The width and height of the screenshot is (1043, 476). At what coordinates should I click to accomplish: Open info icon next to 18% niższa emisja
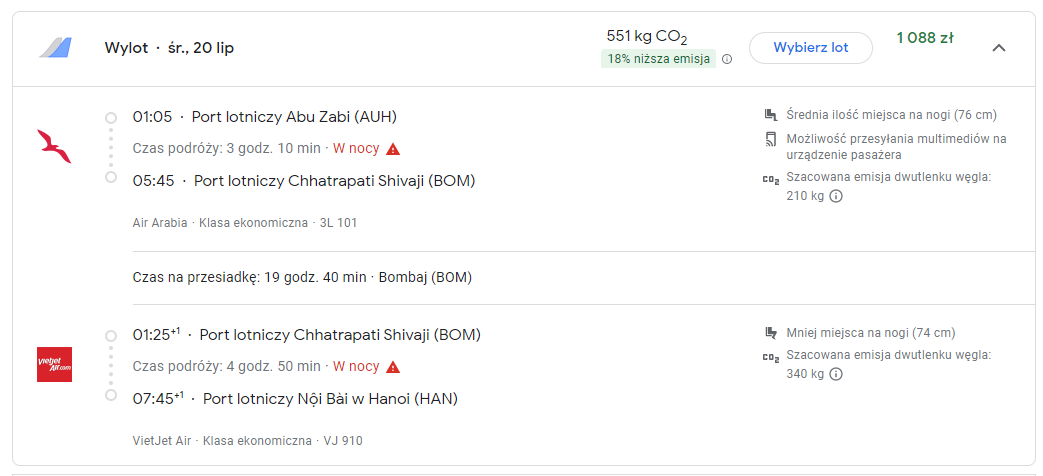coord(727,59)
